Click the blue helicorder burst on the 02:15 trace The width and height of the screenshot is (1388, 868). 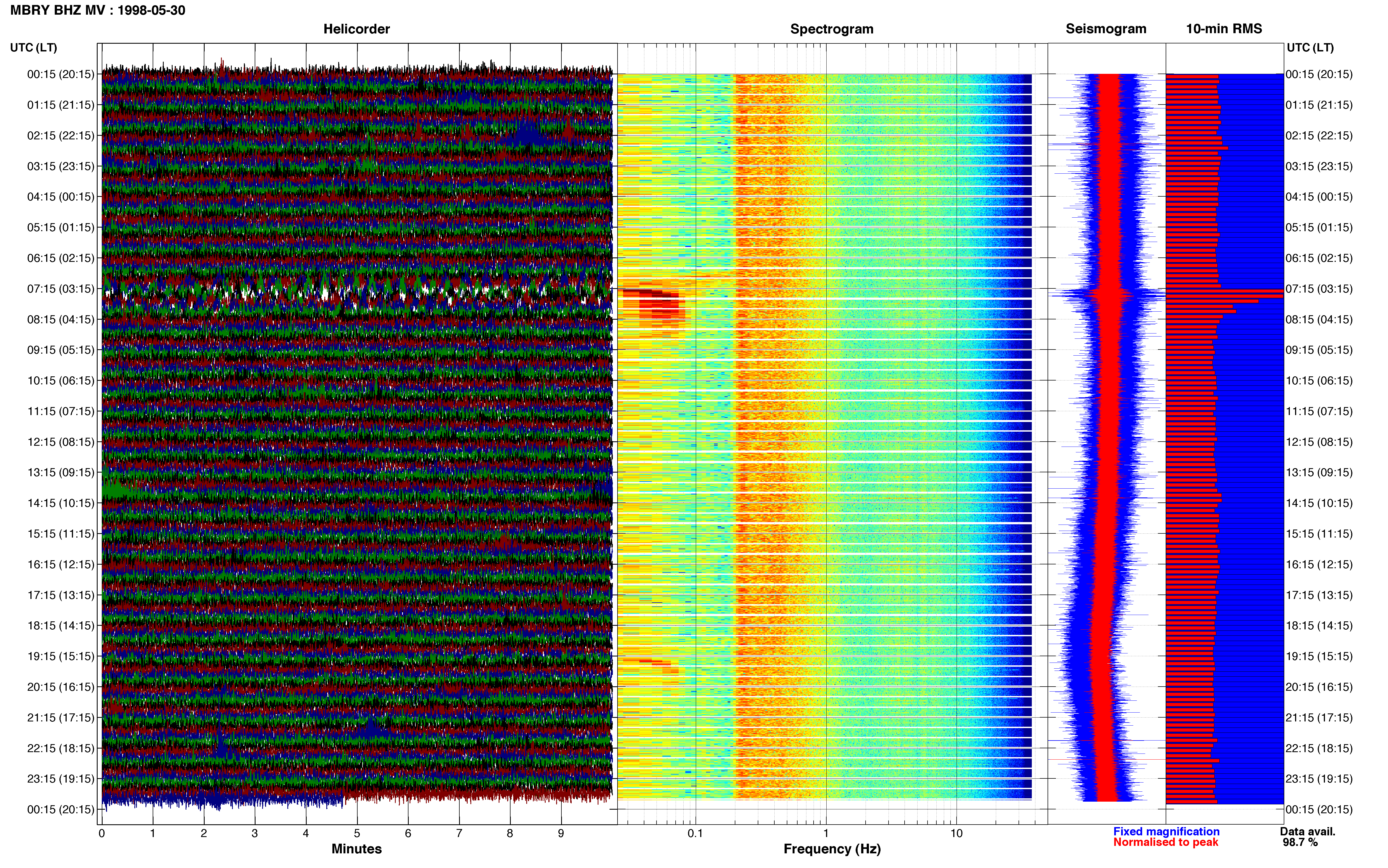(x=527, y=135)
